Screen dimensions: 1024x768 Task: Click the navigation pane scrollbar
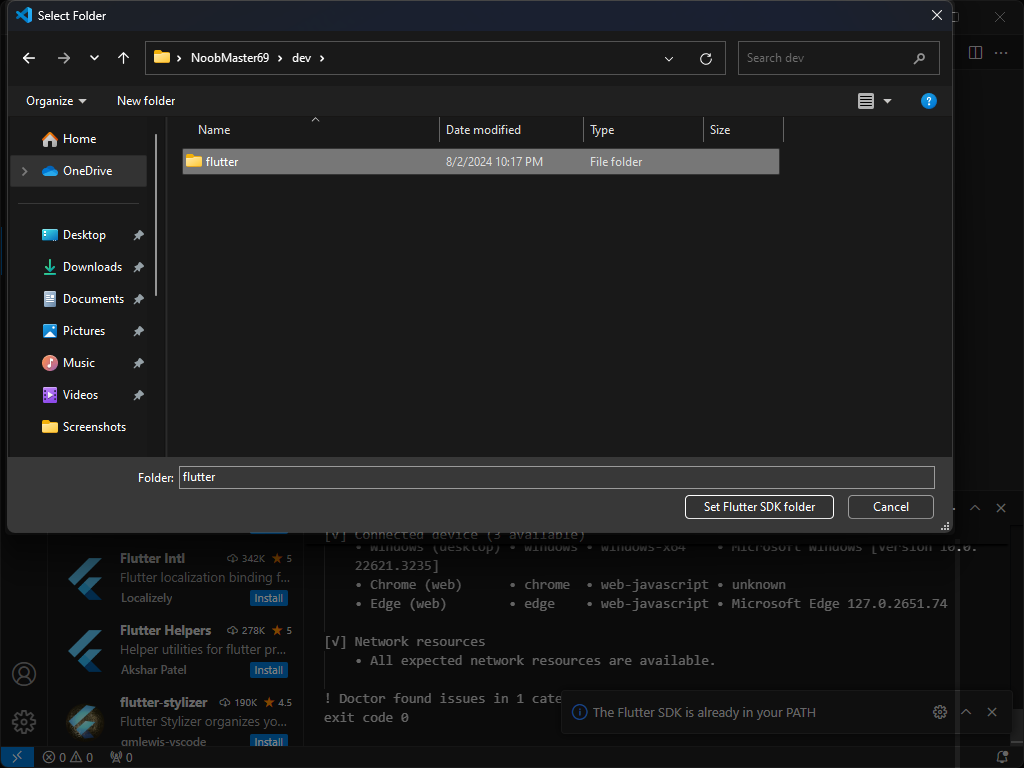coord(156,216)
